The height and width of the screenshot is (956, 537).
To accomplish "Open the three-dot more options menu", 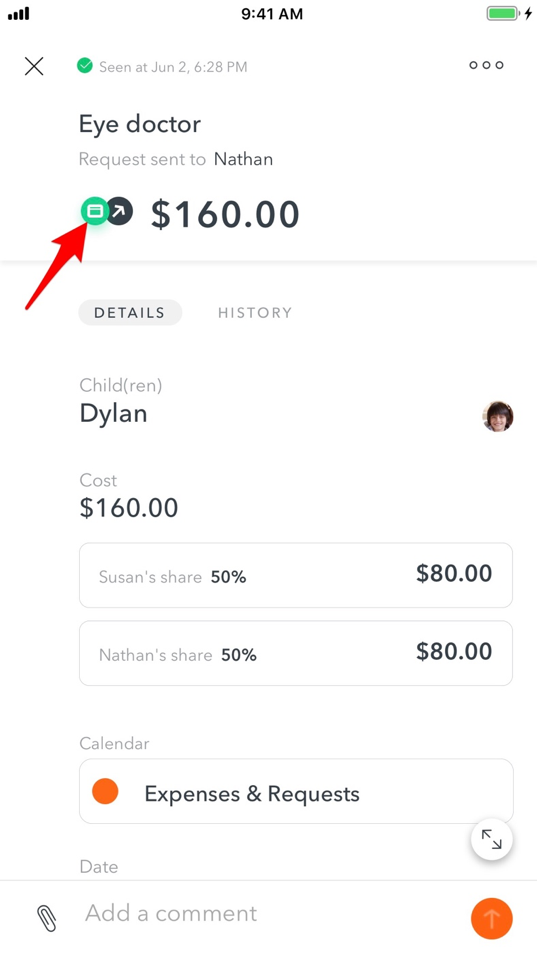I will [x=486, y=65].
